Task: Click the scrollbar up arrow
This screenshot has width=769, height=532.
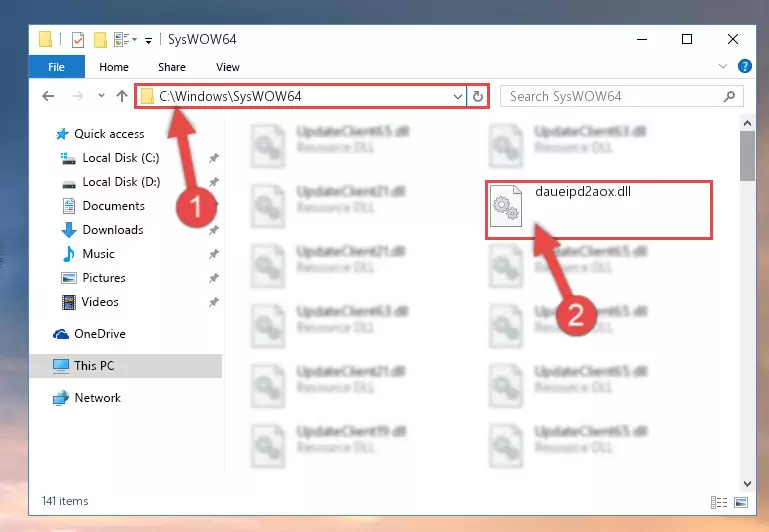Action: 747,123
